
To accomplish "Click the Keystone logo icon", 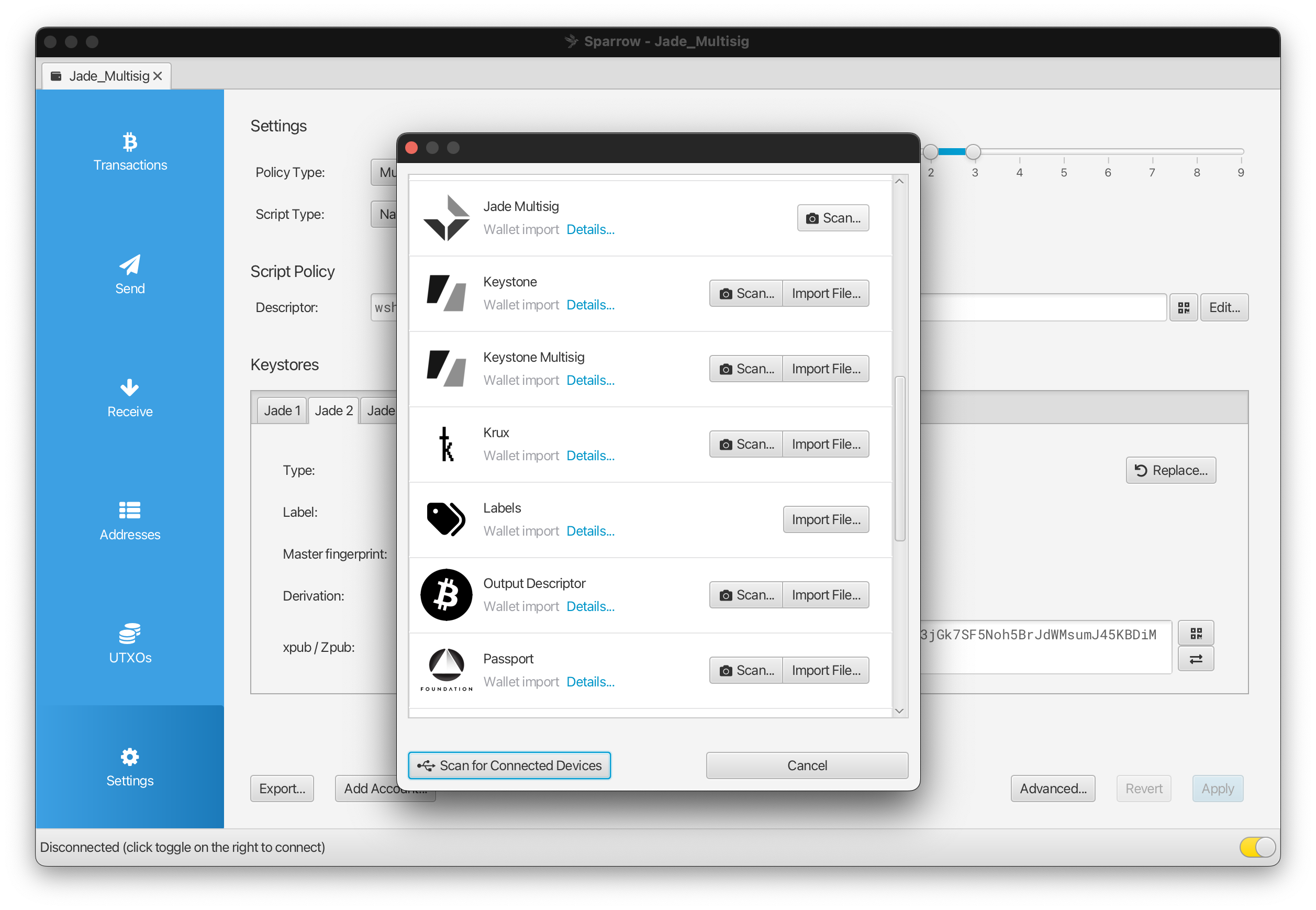I will click(x=447, y=293).
